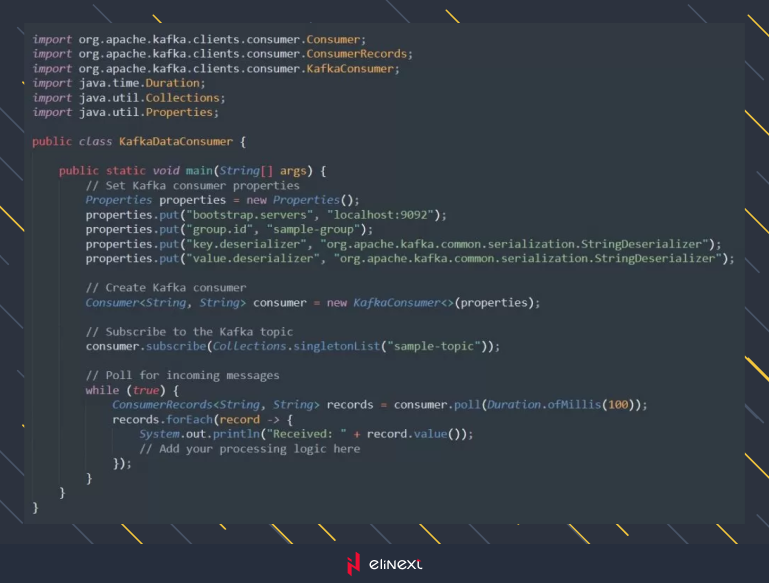Viewport: 769px width, 583px height.
Task: Click the forEach method on records
Action: [187, 419]
